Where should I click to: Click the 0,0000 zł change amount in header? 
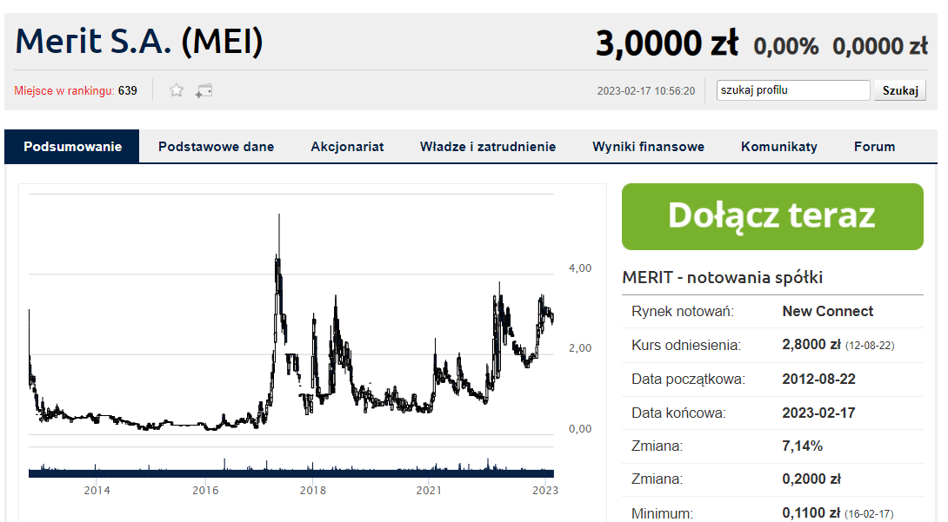click(x=880, y=46)
